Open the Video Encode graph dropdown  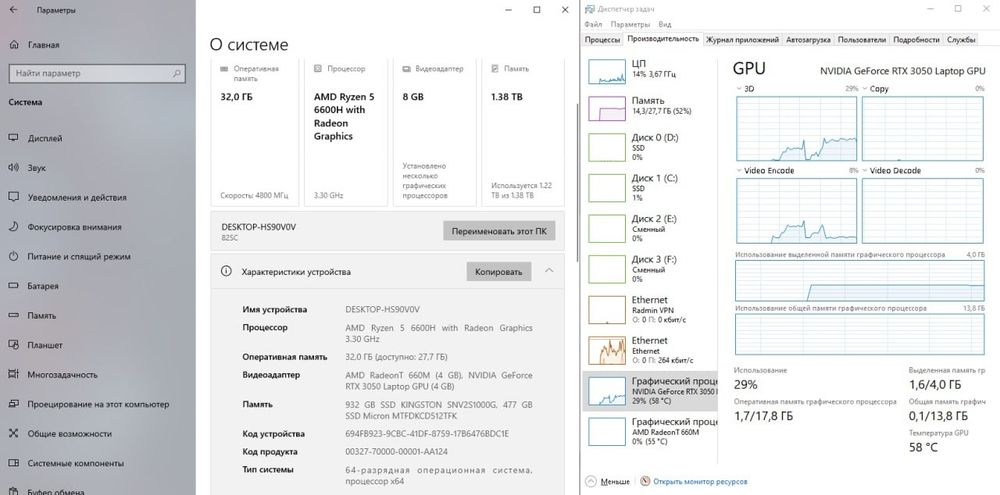[739, 171]
